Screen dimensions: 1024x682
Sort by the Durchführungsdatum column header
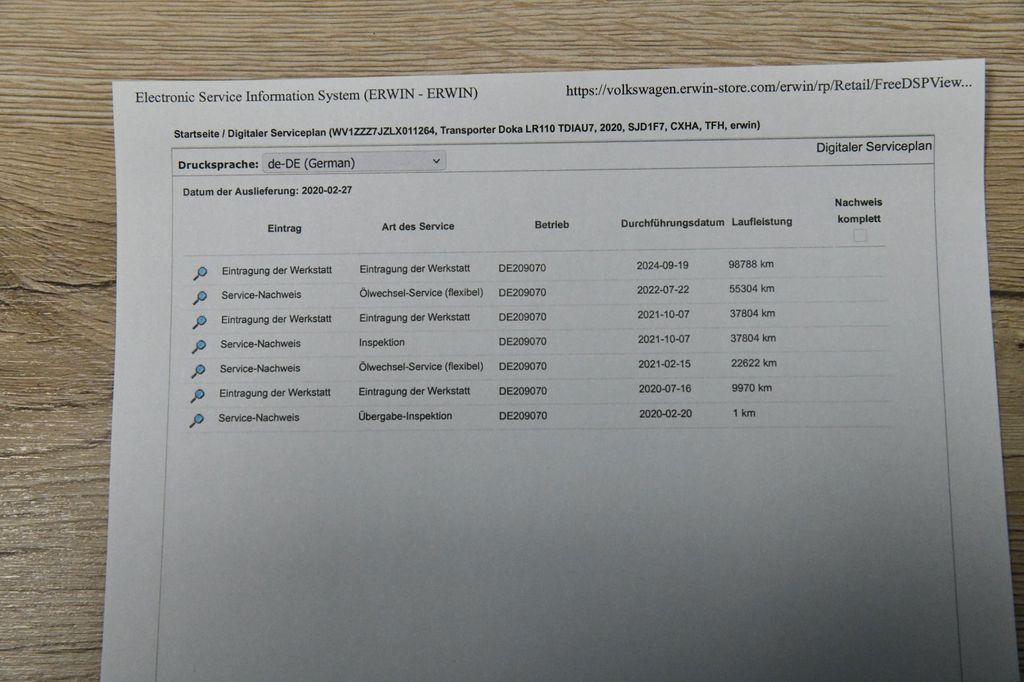(672, 222)
